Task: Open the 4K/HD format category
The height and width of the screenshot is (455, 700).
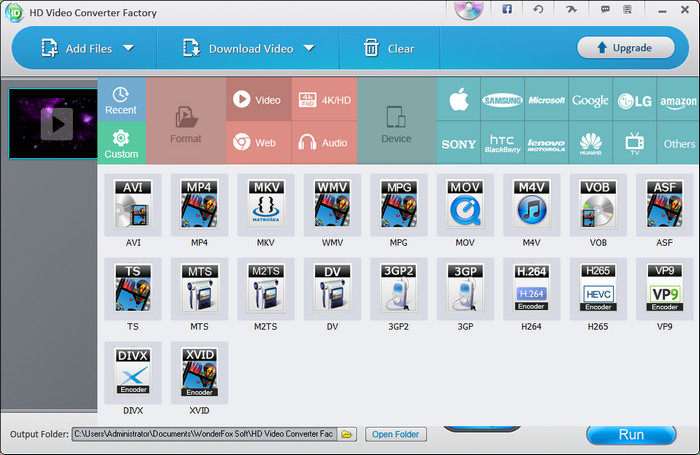Action: pyautogui.click(x=325, y=99)
